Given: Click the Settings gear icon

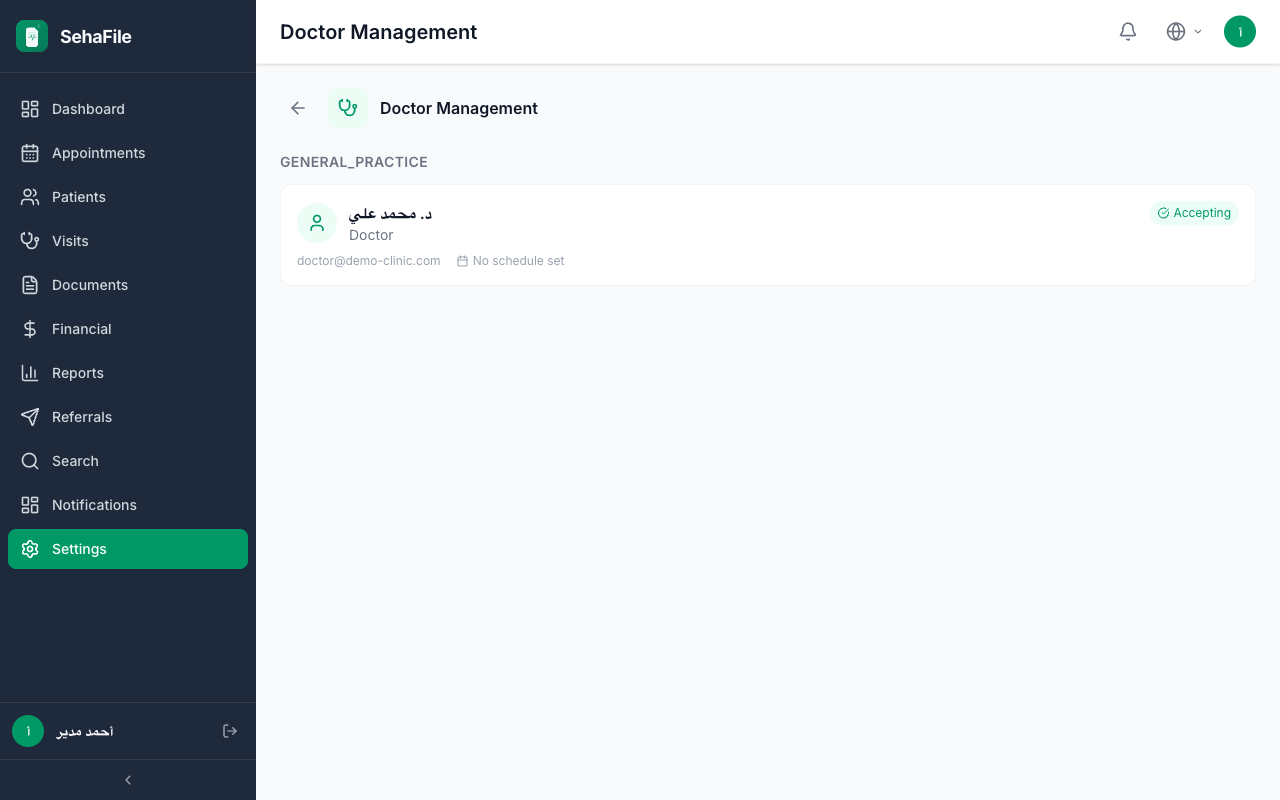Looking at the screenshot, I should pyautogui.click(x=30, y=549).
